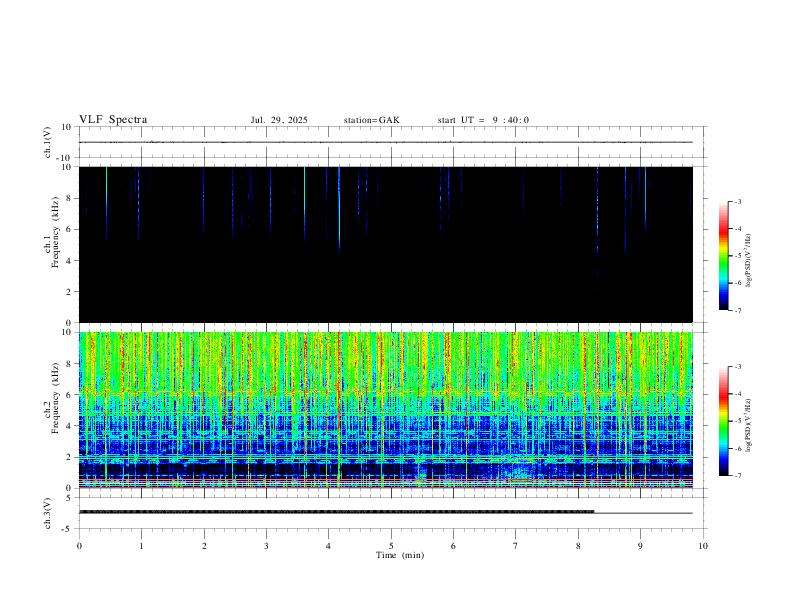This screenshot has width=792, height=612.
Task: Click the 'station=GAK' label
Action: coord(371,120)
